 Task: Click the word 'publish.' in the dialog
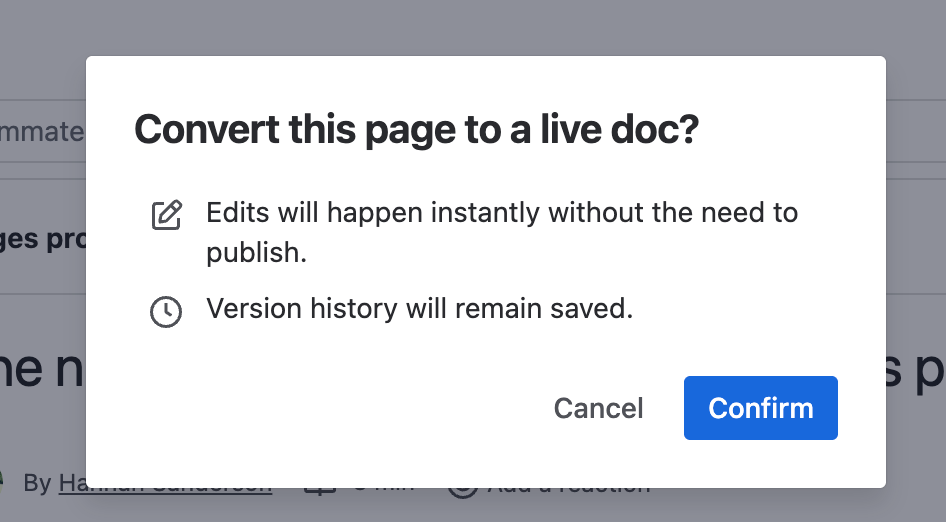[256, 252]
